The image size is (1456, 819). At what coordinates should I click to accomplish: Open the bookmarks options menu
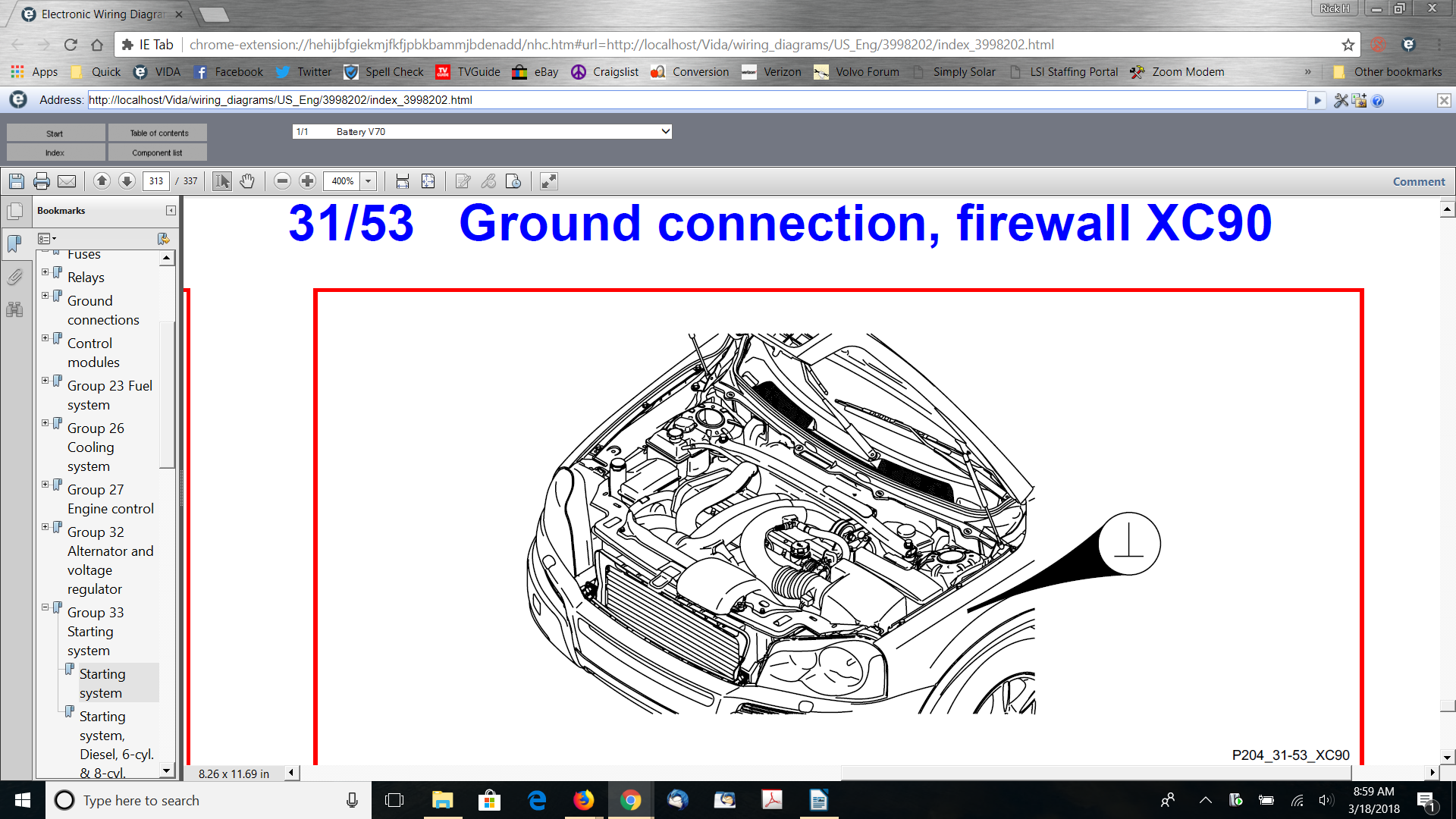pos(47,239)
